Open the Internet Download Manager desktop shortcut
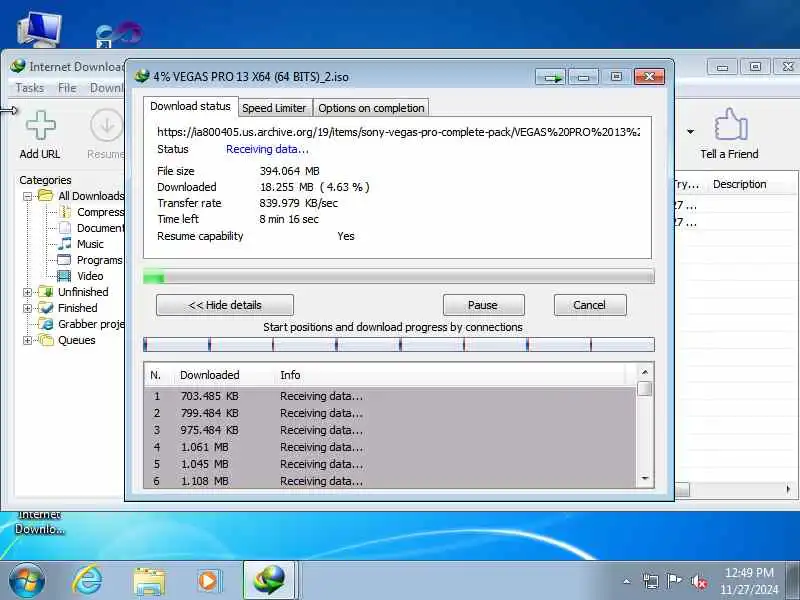 click(39, 522)
